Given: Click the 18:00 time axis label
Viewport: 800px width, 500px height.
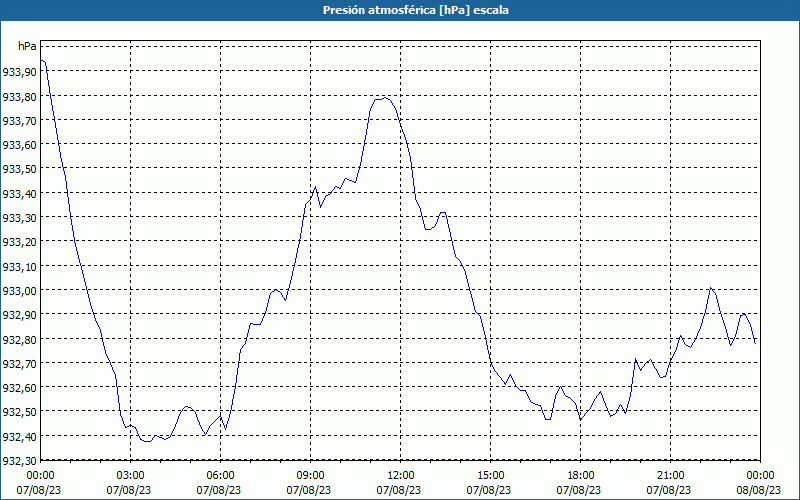Looking at the screenshot, I should click(581, 476).
